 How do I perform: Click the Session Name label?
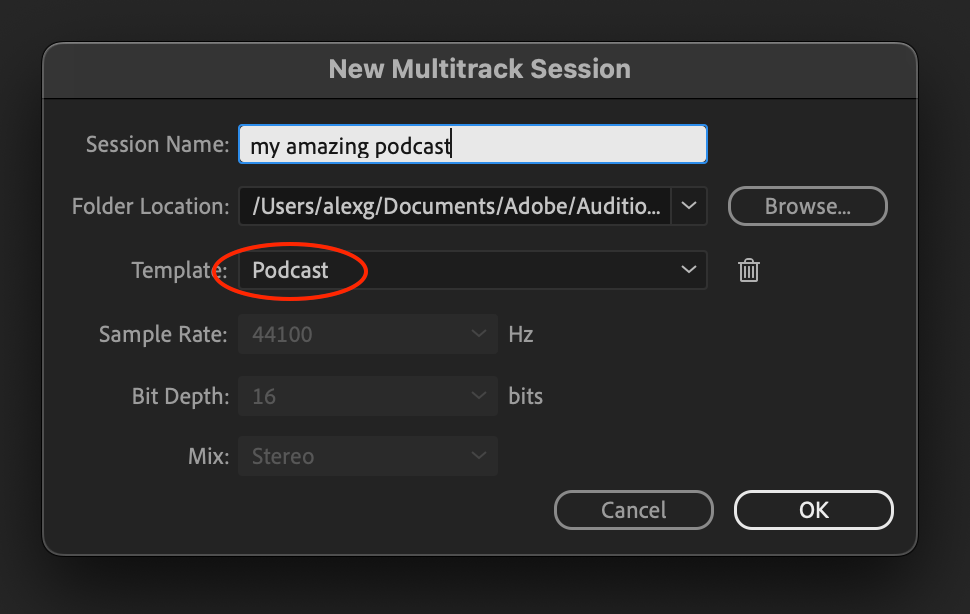[x=157, y=145]
